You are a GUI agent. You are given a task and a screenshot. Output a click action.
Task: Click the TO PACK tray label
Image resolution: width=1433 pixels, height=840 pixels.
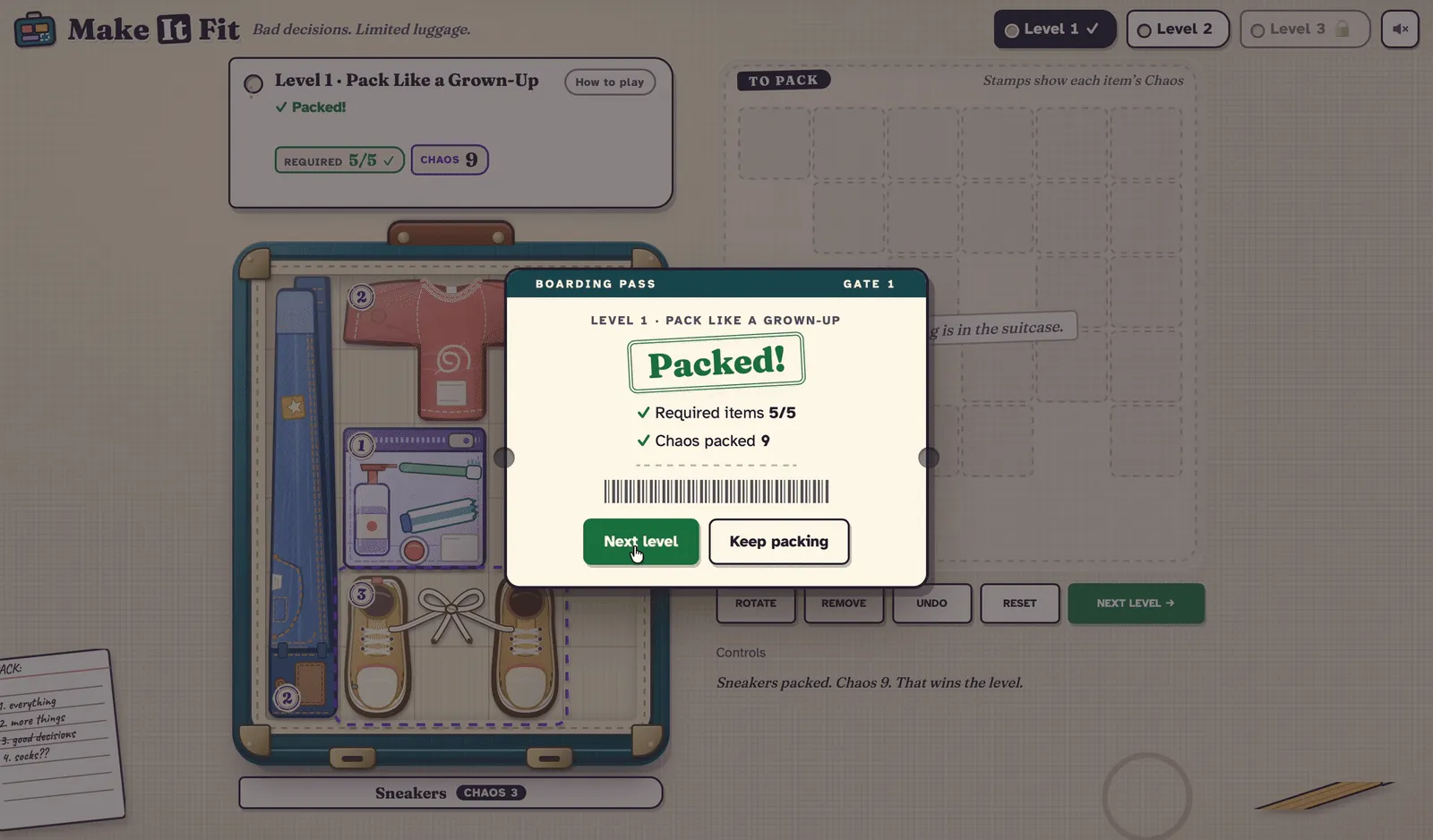(x=784, y=81)
